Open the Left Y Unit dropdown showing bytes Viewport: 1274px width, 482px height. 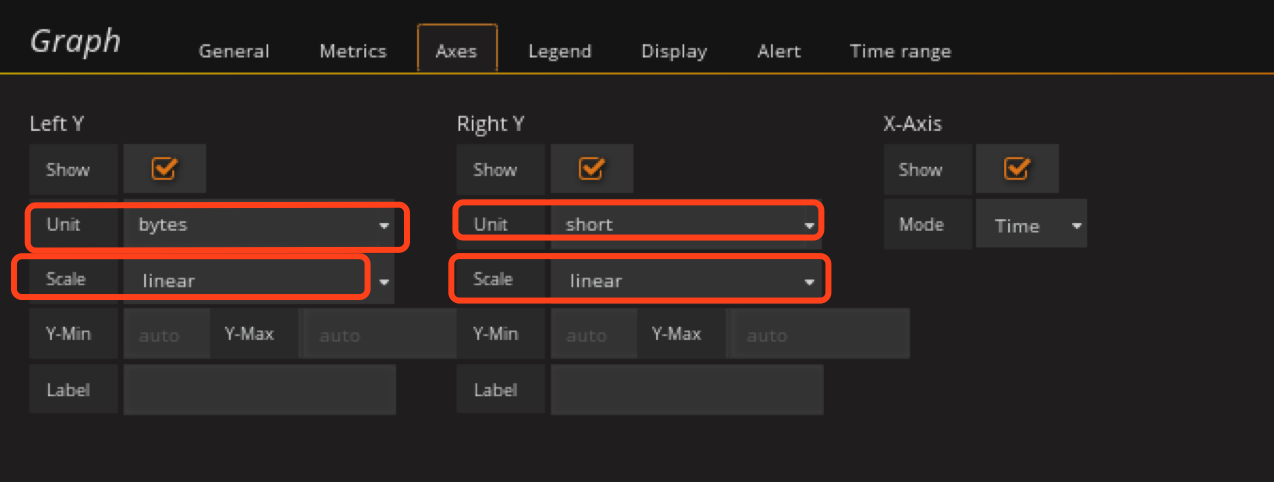263,225
